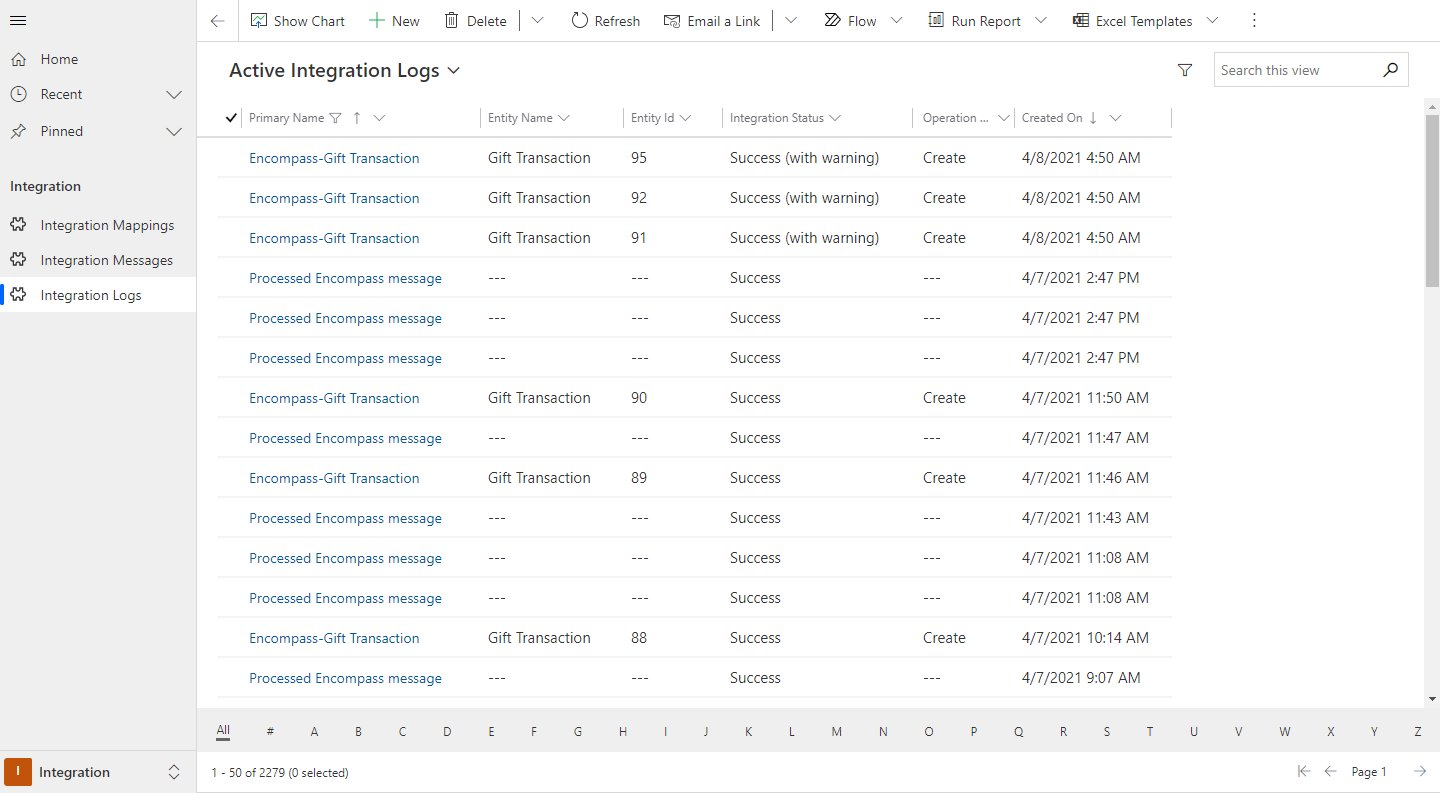Open Integration Mappings in the sidebar

coord(107,225)
